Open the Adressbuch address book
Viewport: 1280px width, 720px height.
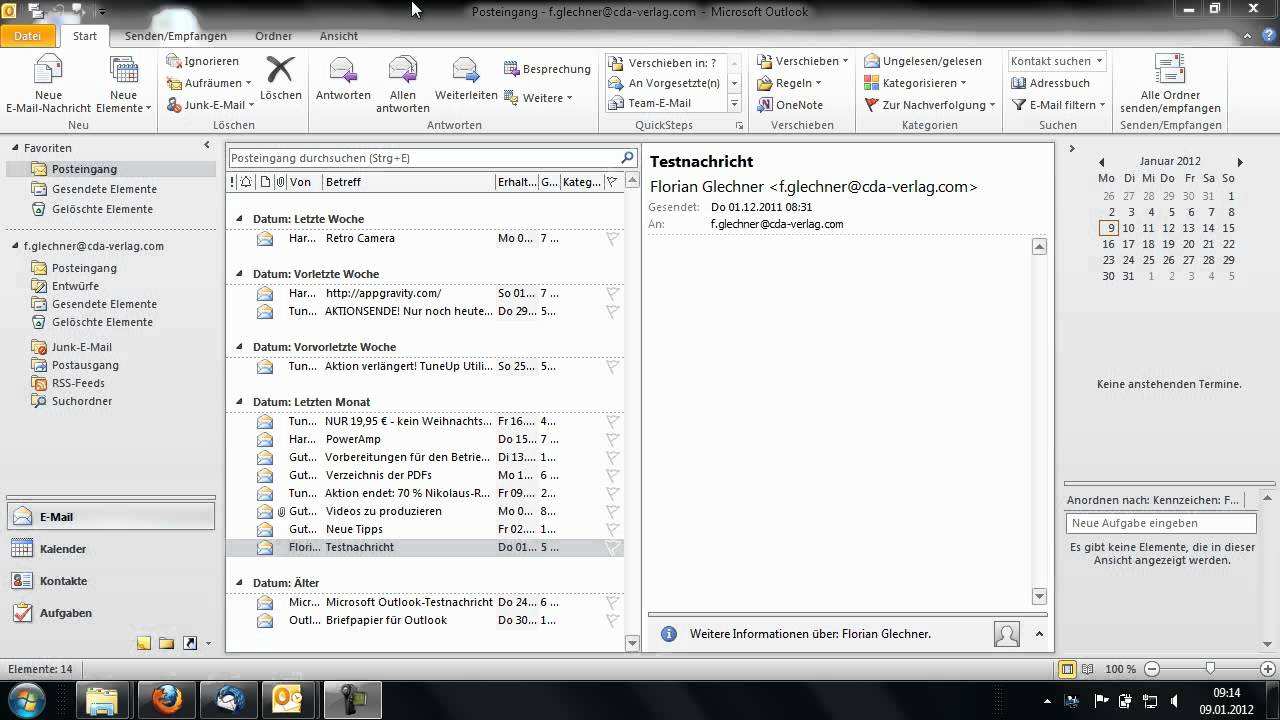pos(1050,83)
